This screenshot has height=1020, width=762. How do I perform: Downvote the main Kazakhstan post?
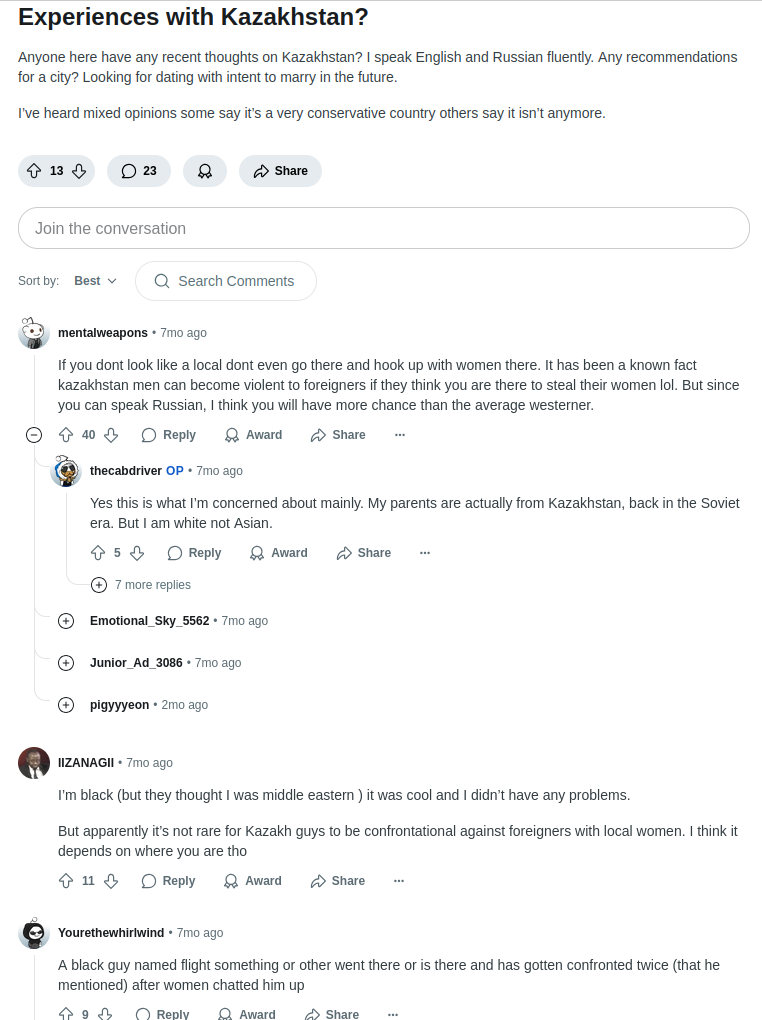(x=79, y=171)
